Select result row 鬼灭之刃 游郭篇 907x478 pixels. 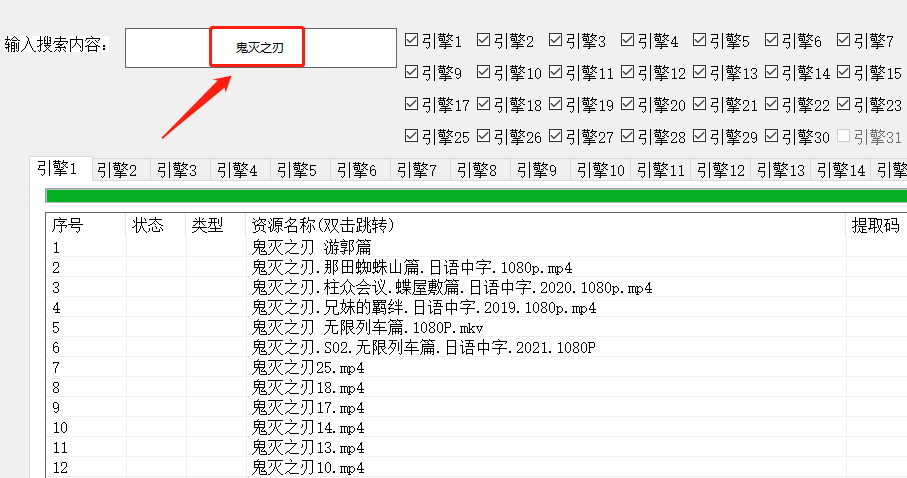pyautogui.click(x=476, y=248)
